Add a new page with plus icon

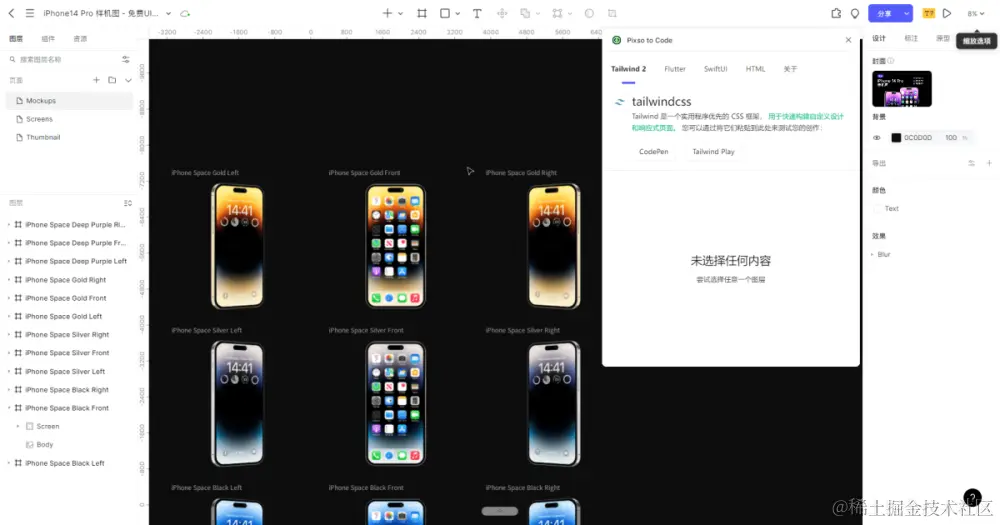pos(96,80)
